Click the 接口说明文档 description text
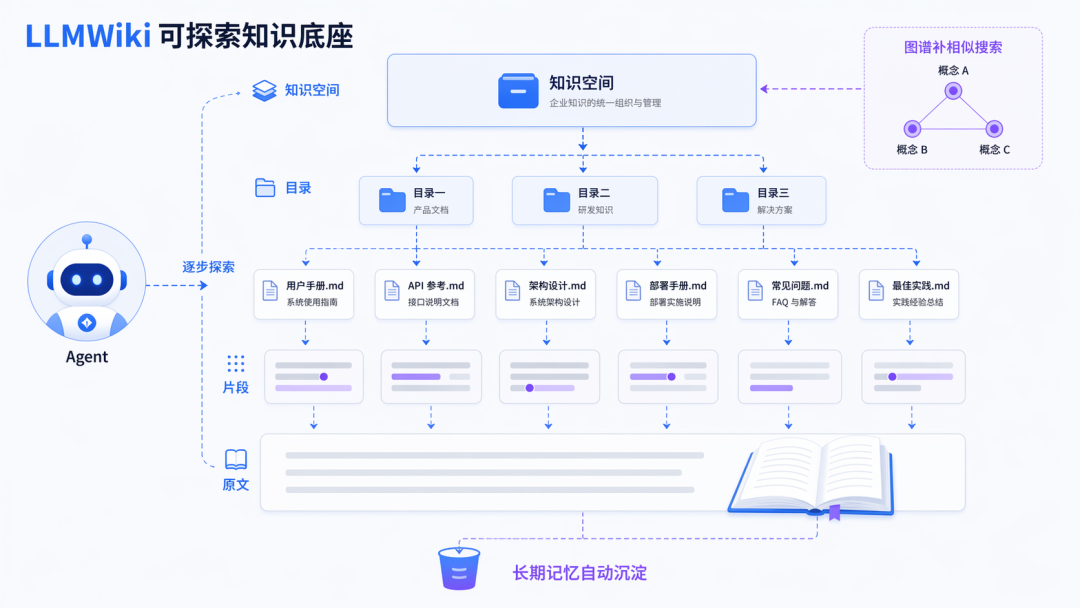The image size is (1080, 608). [x=433, y=302]
